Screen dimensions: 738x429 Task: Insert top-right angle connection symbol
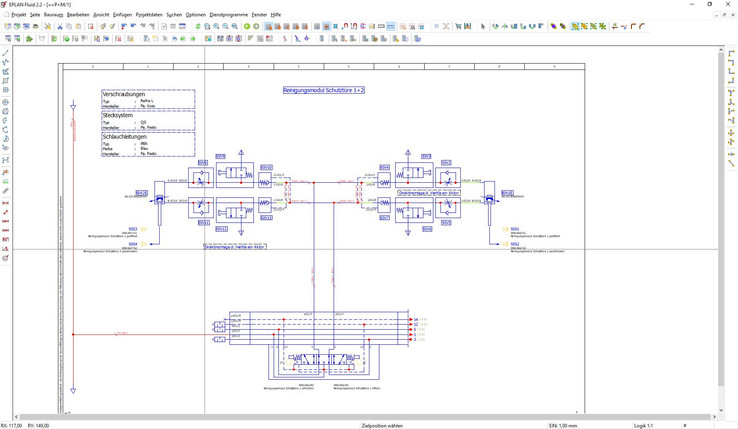[731, 62]
